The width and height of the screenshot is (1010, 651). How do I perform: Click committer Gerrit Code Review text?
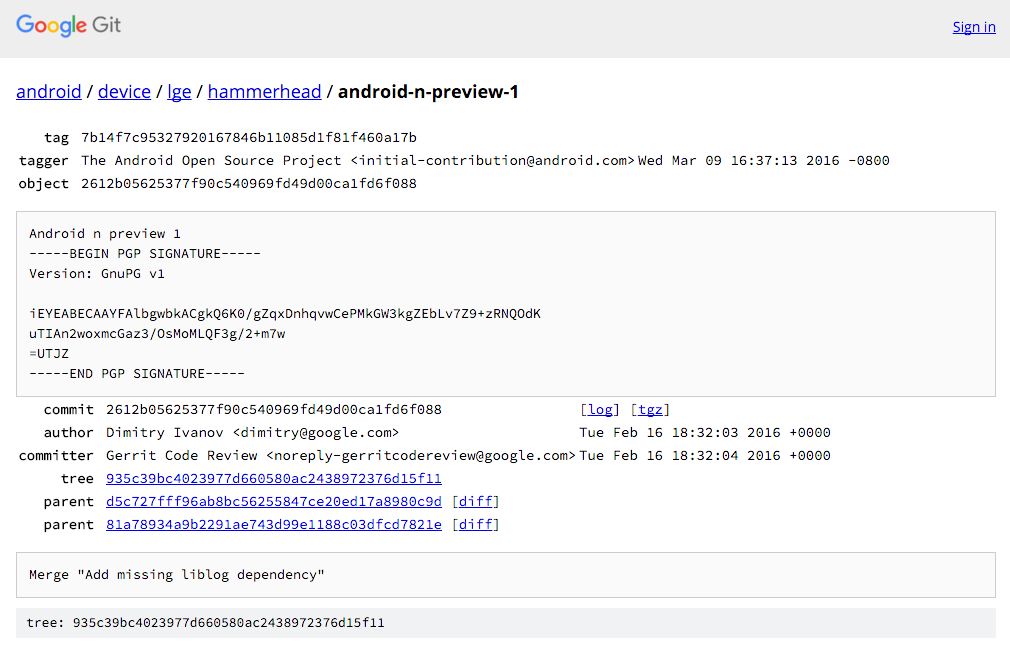(341, 456)
